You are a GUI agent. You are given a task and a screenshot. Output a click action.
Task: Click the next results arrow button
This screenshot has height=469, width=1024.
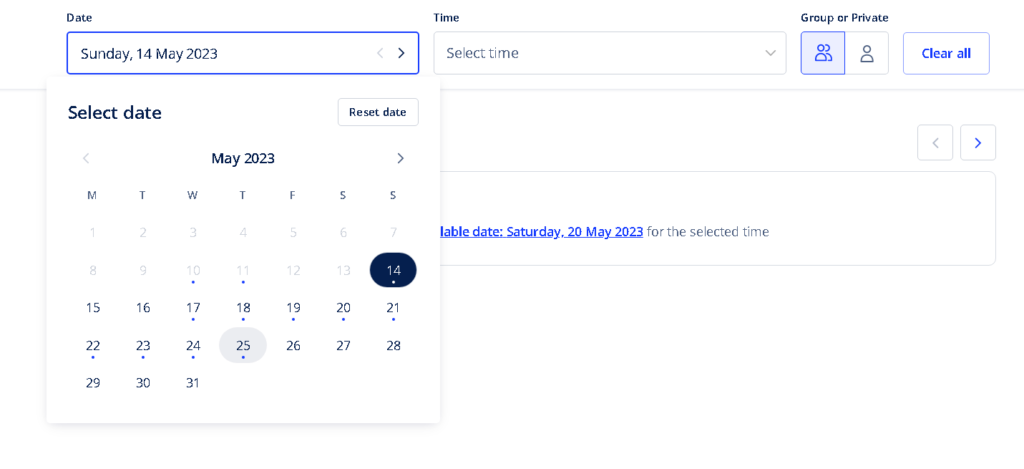click(x=978, y=142)
